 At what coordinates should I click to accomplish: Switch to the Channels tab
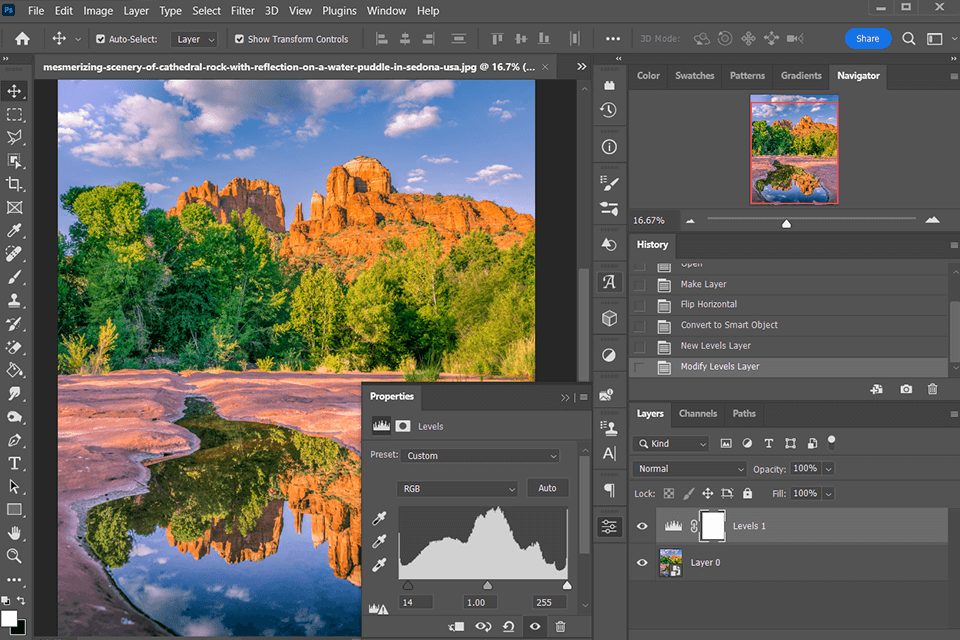coord(698,414)
